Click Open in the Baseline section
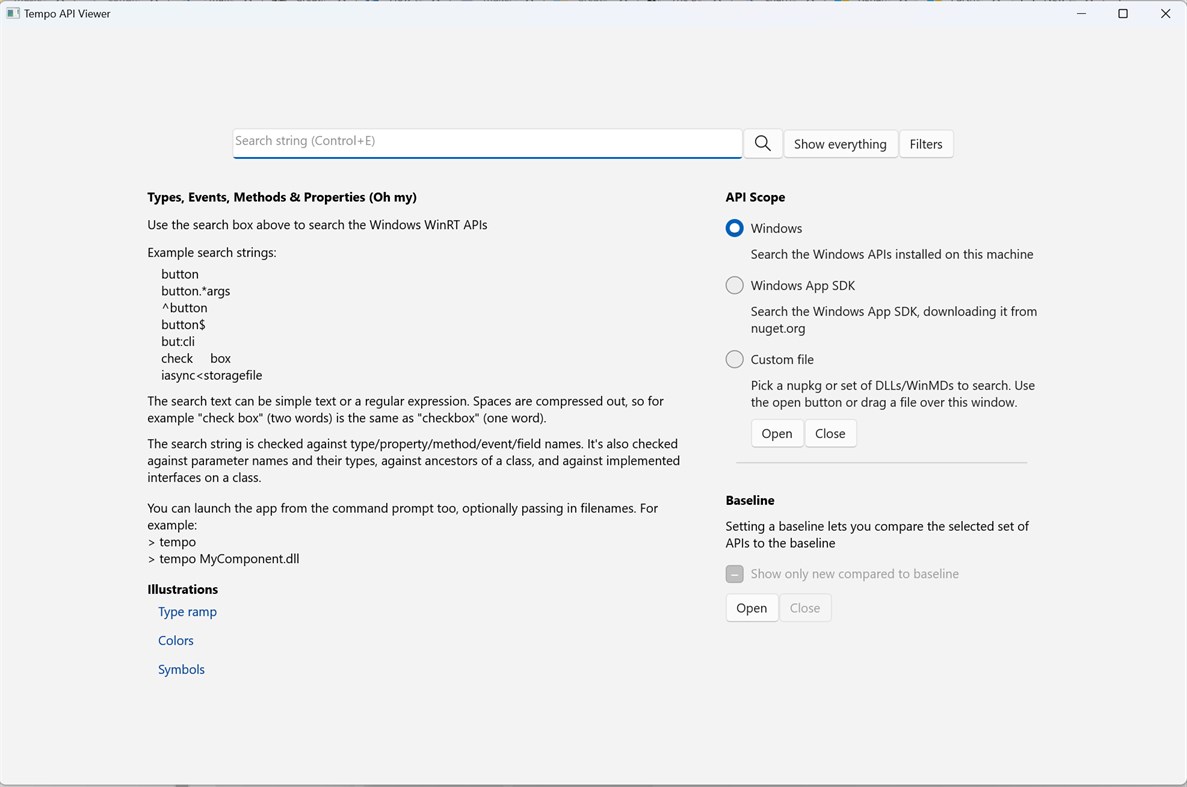The width and height of the screenshot is (1187, 787). [751, 607]
